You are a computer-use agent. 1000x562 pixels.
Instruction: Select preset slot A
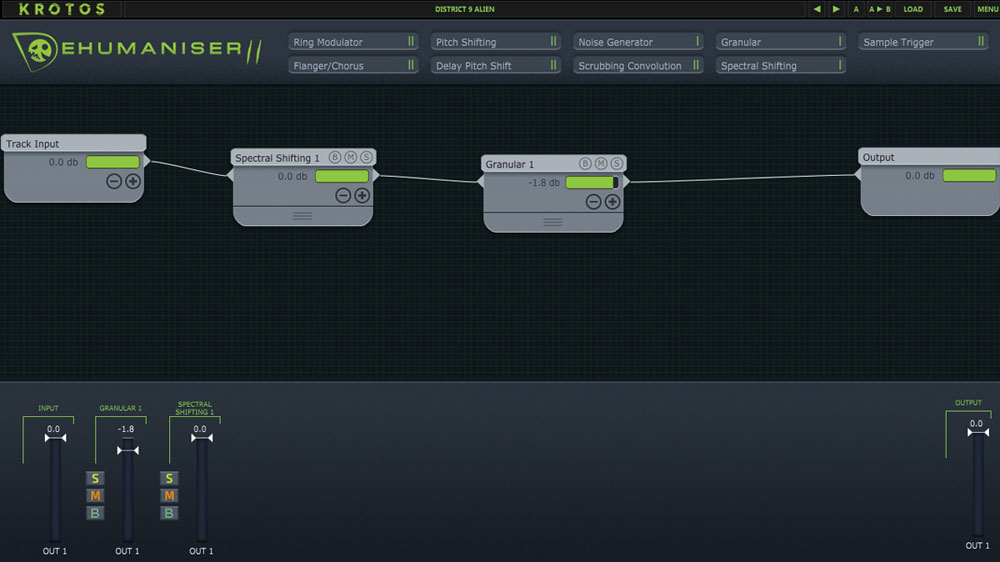[x=857, y=9]
